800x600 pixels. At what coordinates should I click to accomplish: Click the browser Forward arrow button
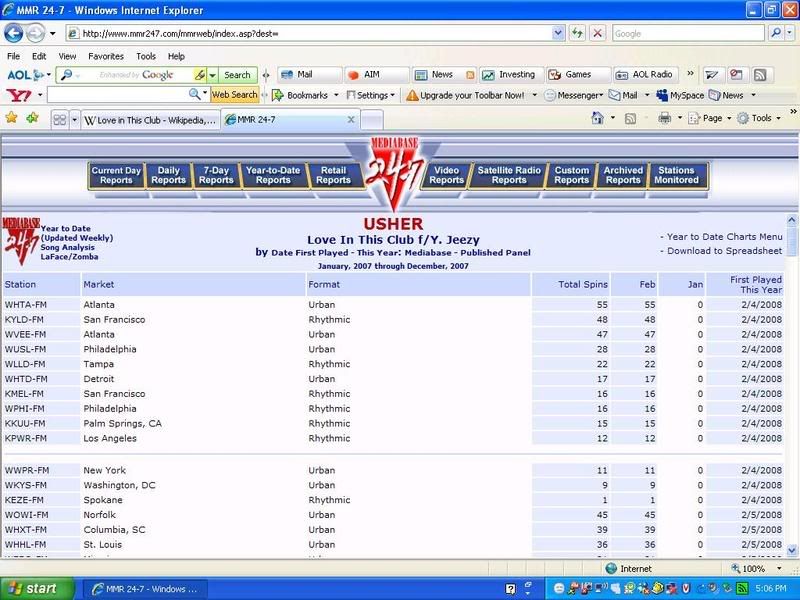point(35,34)
